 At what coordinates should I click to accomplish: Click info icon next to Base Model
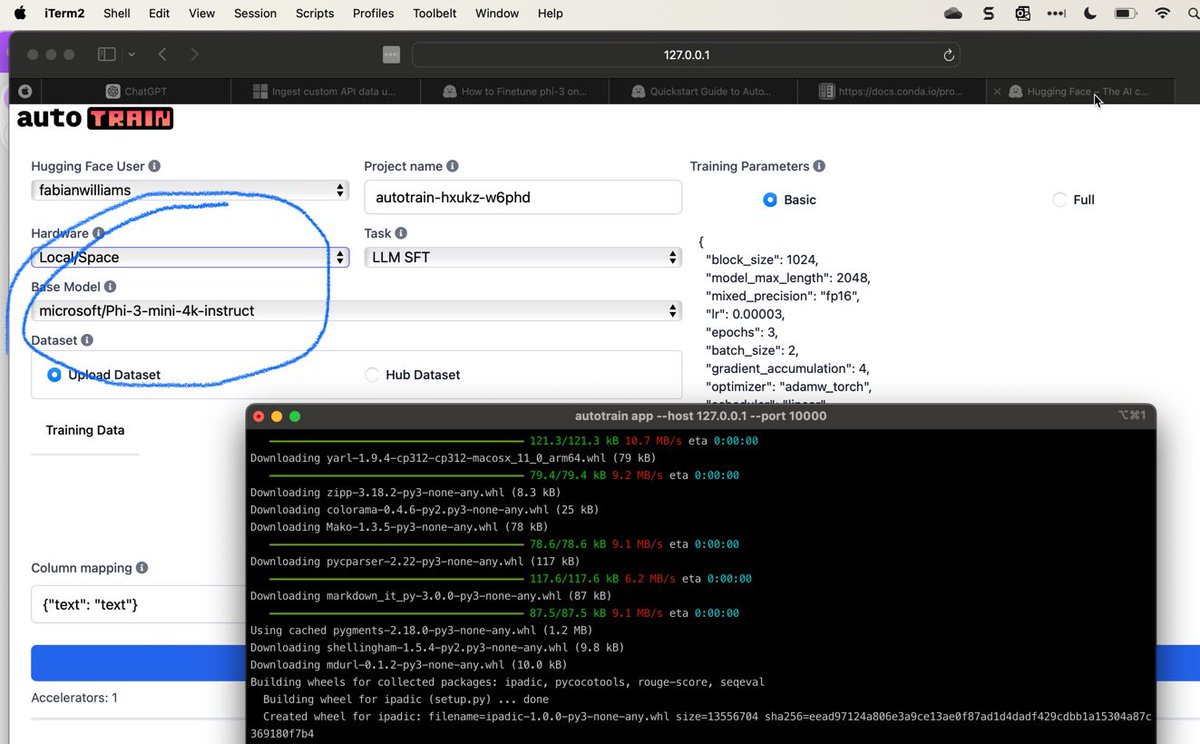(110, 287)
